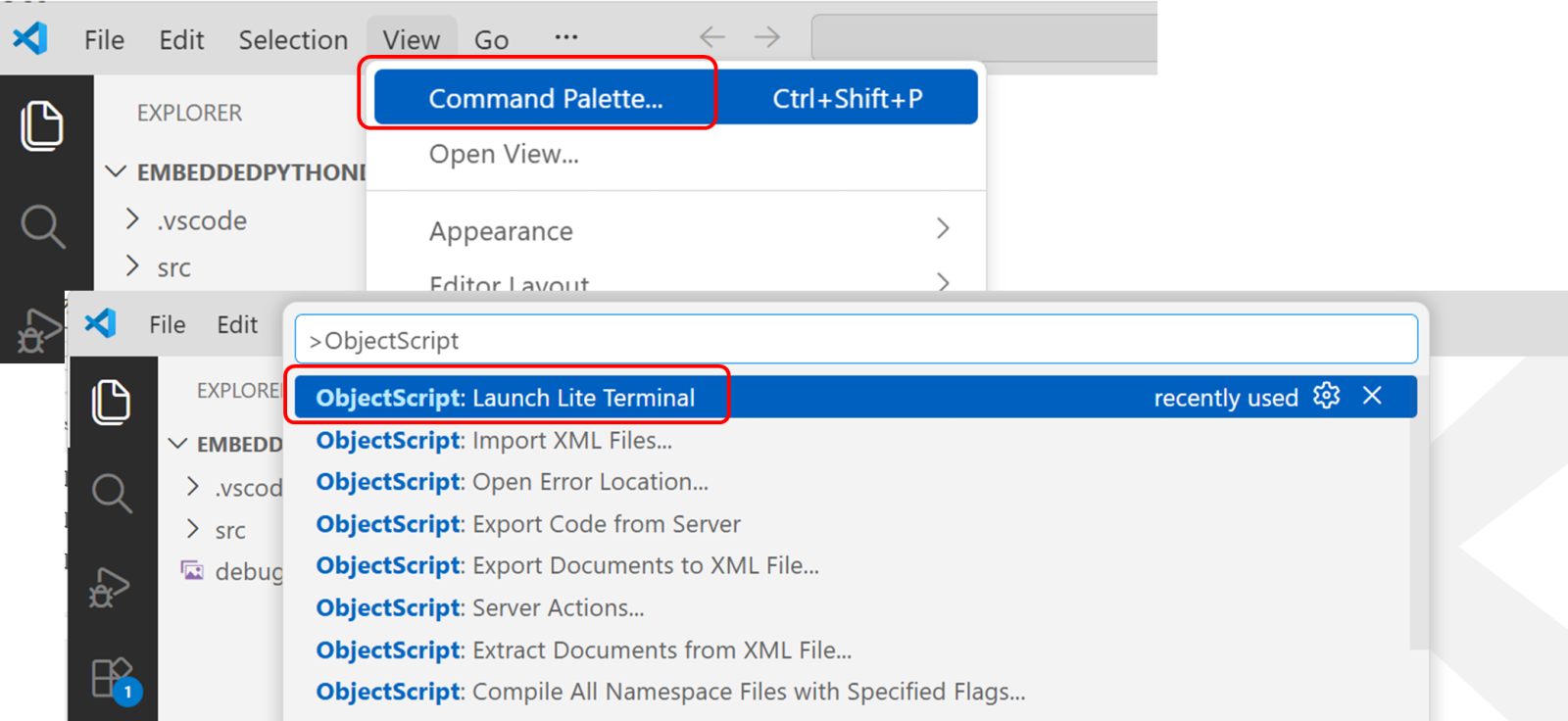Choose Open View... menu entry
The height and width of the screenshot is (721, 1568).
click(504, 154)
